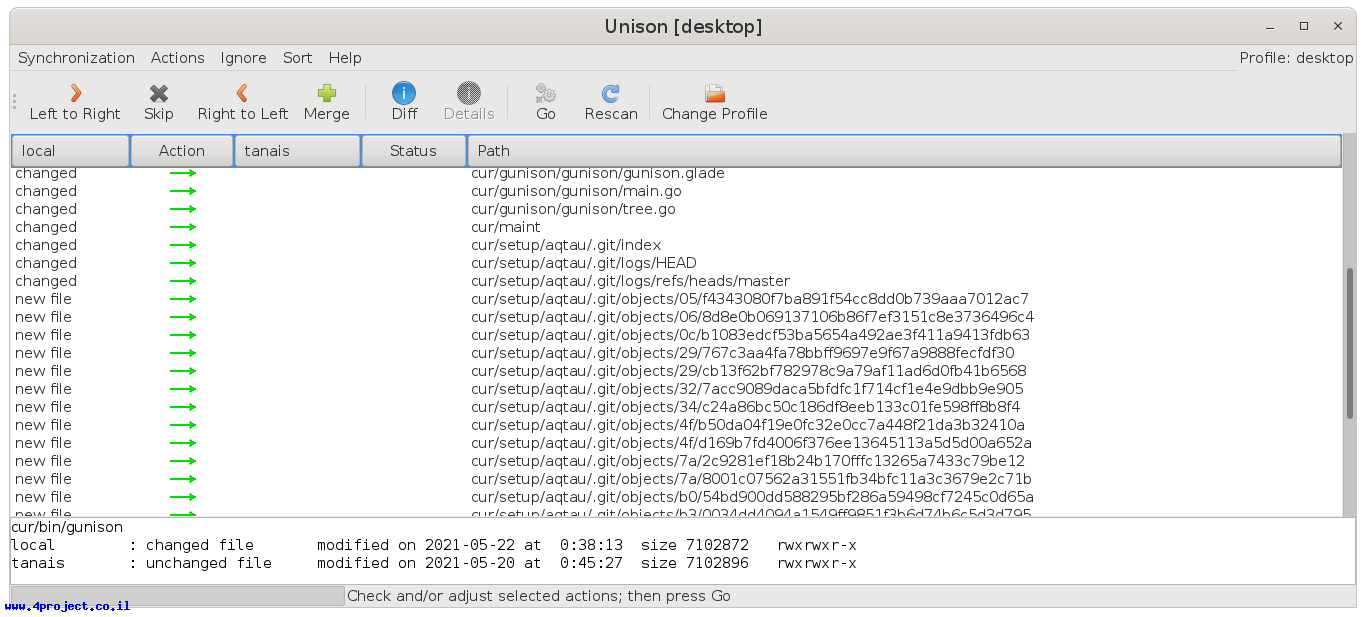Click the local column header
Screen dimensions: 1366x617
click(x=71, y=151)
